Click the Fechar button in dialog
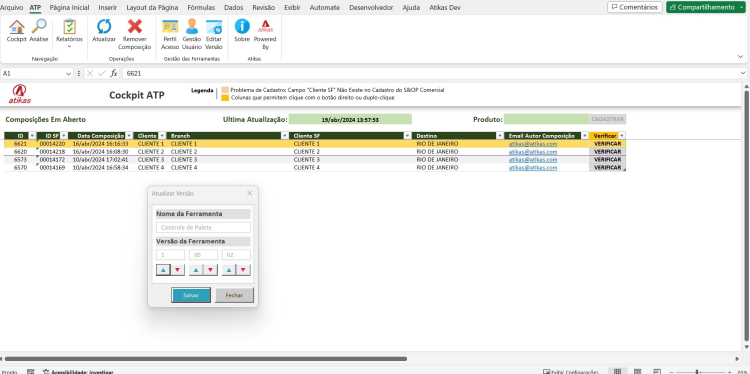 tap(234, 295)
